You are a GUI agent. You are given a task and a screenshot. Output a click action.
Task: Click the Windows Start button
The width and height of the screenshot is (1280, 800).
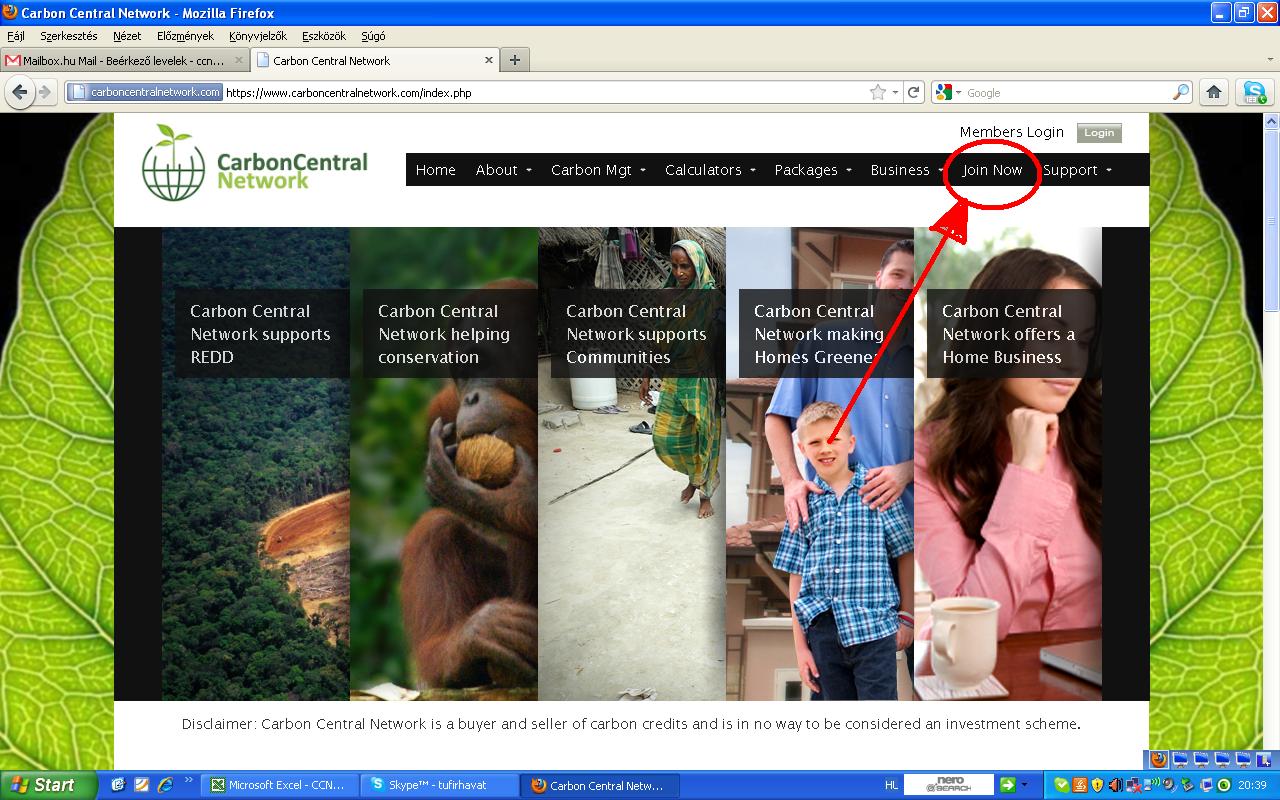click(48, 785)
